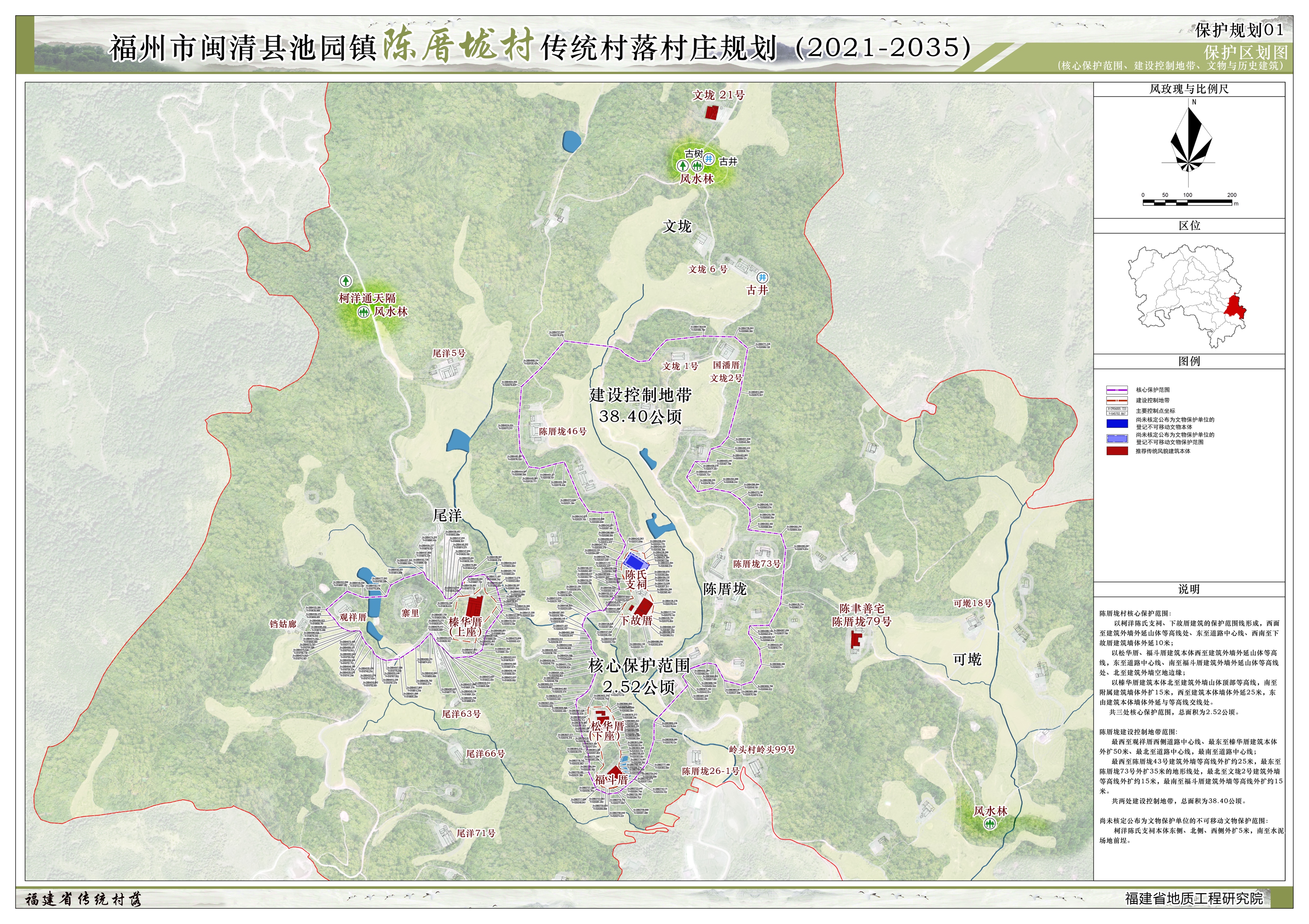This screenshot has width=1309, height=924.
Task: Click the 主要控制点坐标 legend text
Action: (1155, 411)
